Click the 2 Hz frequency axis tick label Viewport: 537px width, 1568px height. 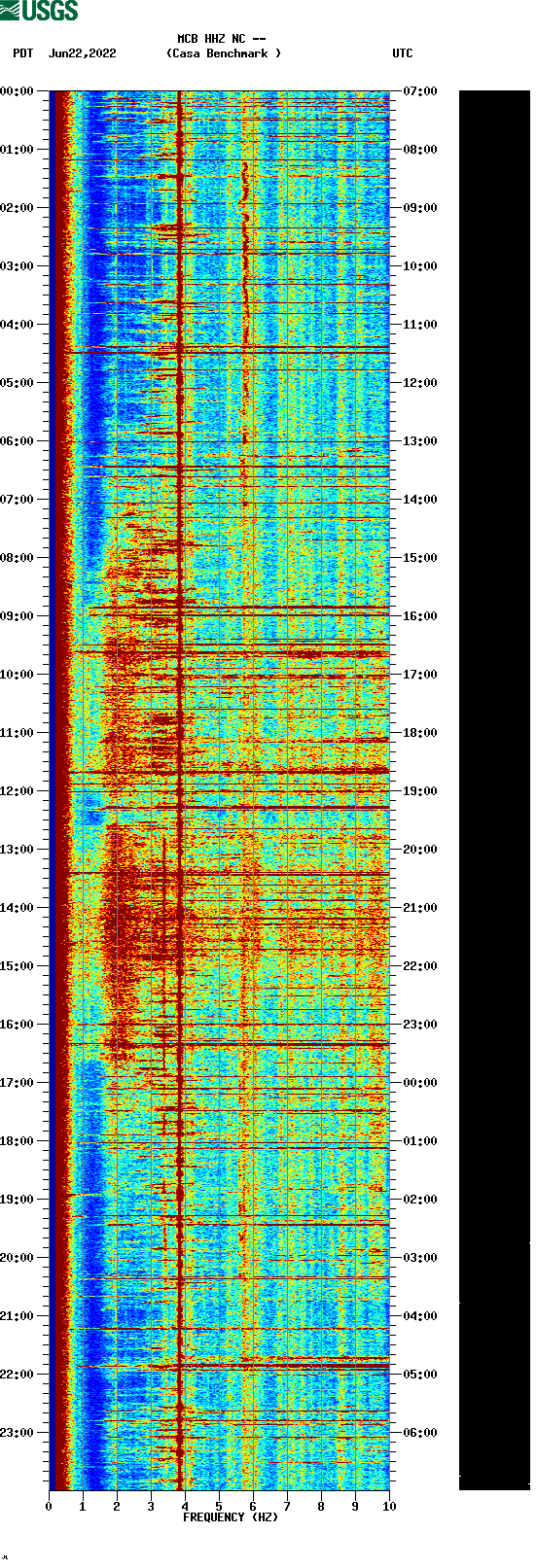[117, 1507]
